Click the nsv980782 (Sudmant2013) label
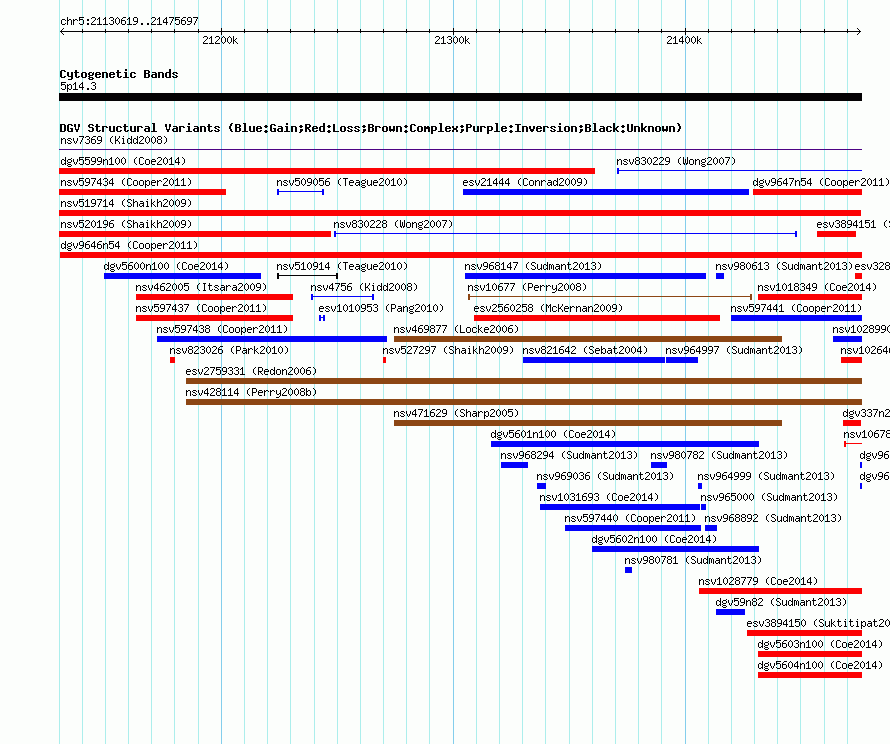 coord(719,455)
